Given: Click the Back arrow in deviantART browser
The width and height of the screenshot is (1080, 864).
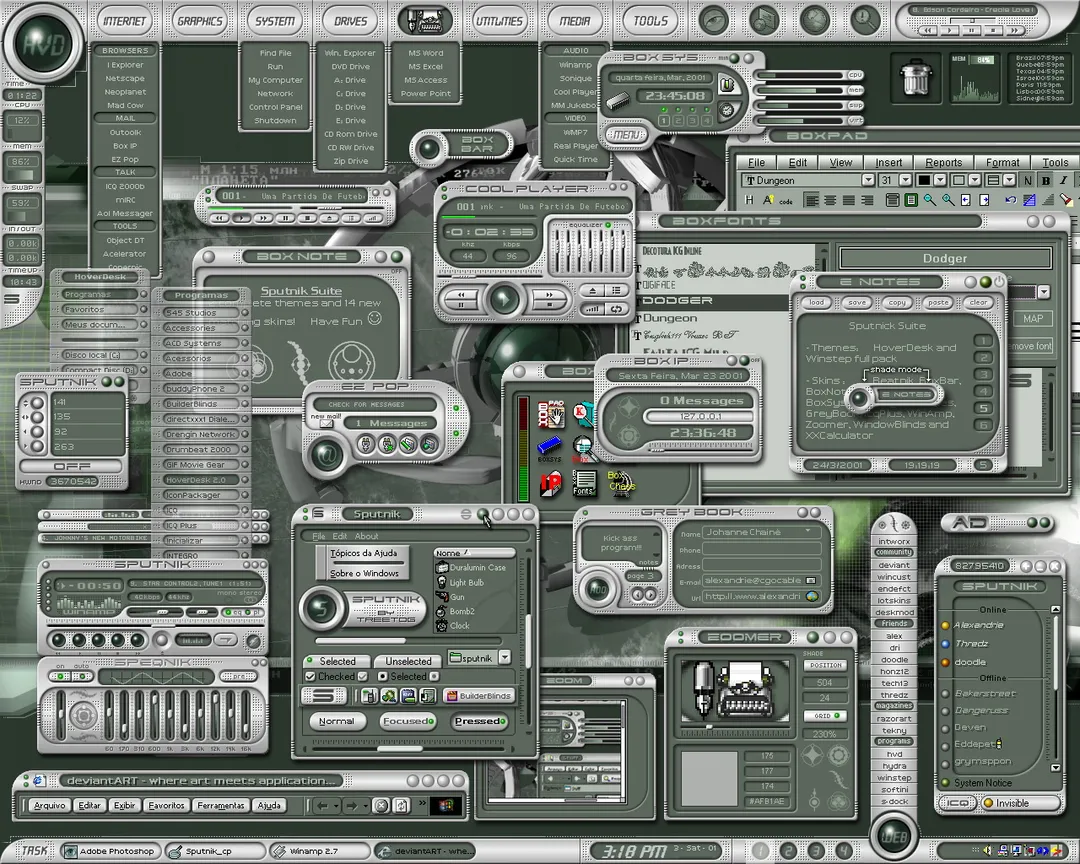Looking at the screenshot, I should (x=321, y=805).
